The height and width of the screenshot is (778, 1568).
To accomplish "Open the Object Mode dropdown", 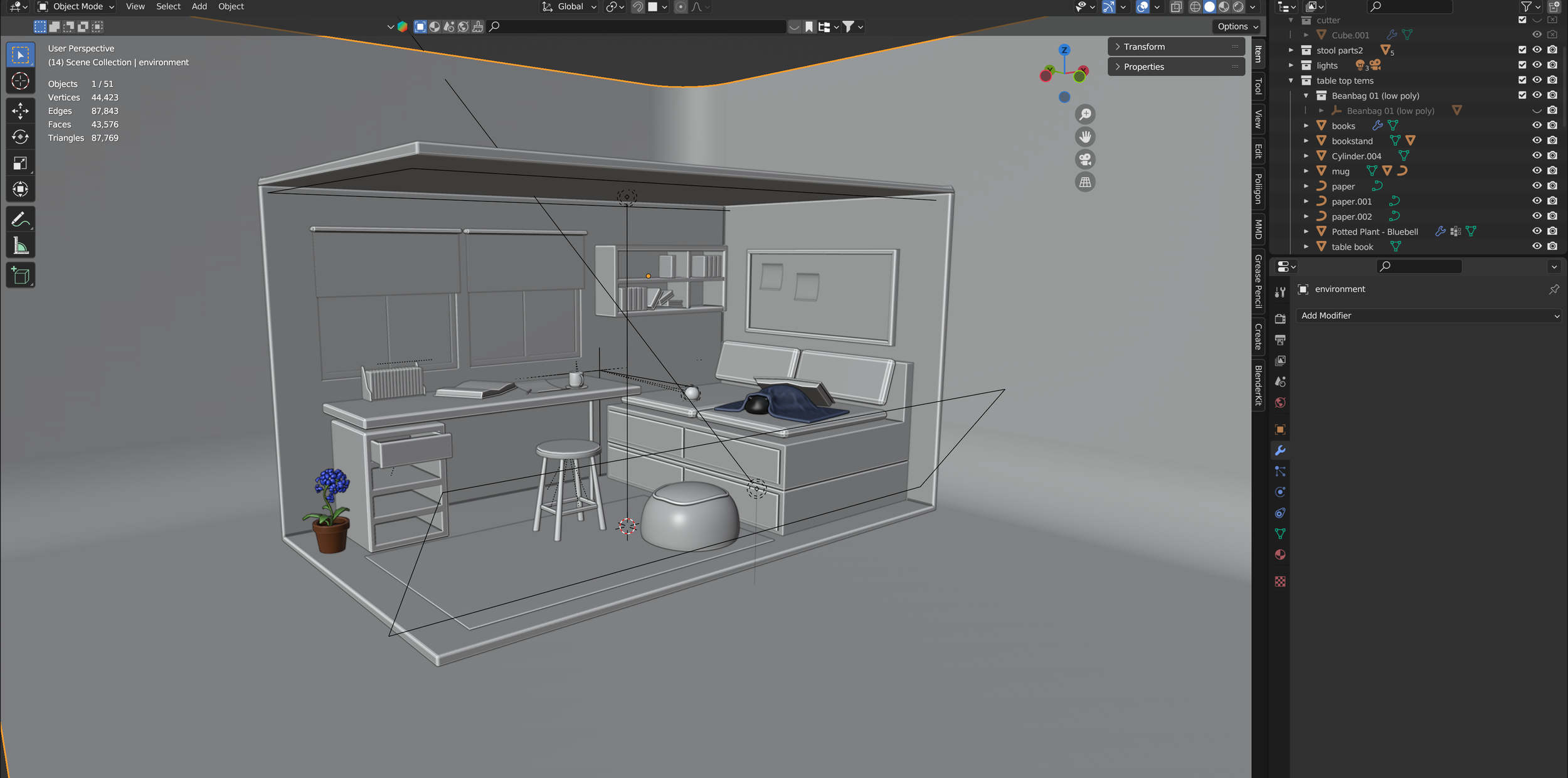I will pos(77,7).
